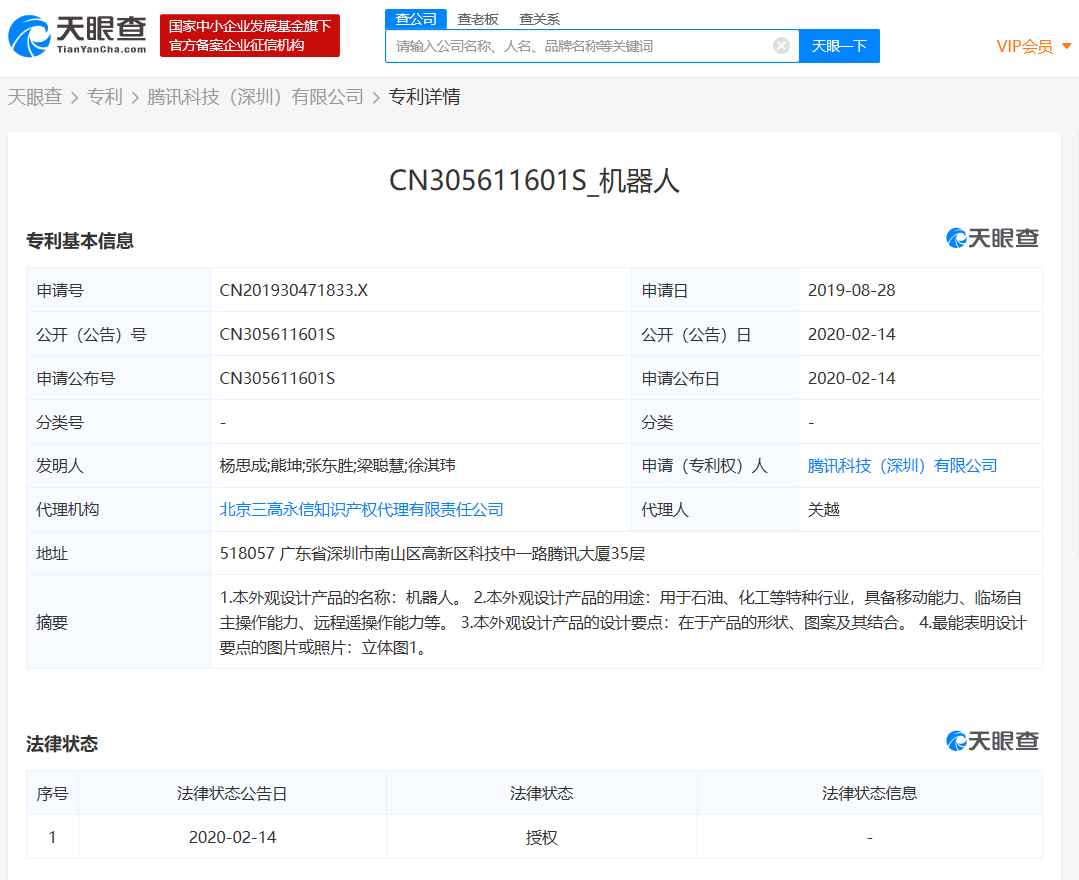The width and height of the screenshot is (1079, 880).
Task: Click 2020-02-14 in the 公开（公告）日 row
Action: click(851, 334)
